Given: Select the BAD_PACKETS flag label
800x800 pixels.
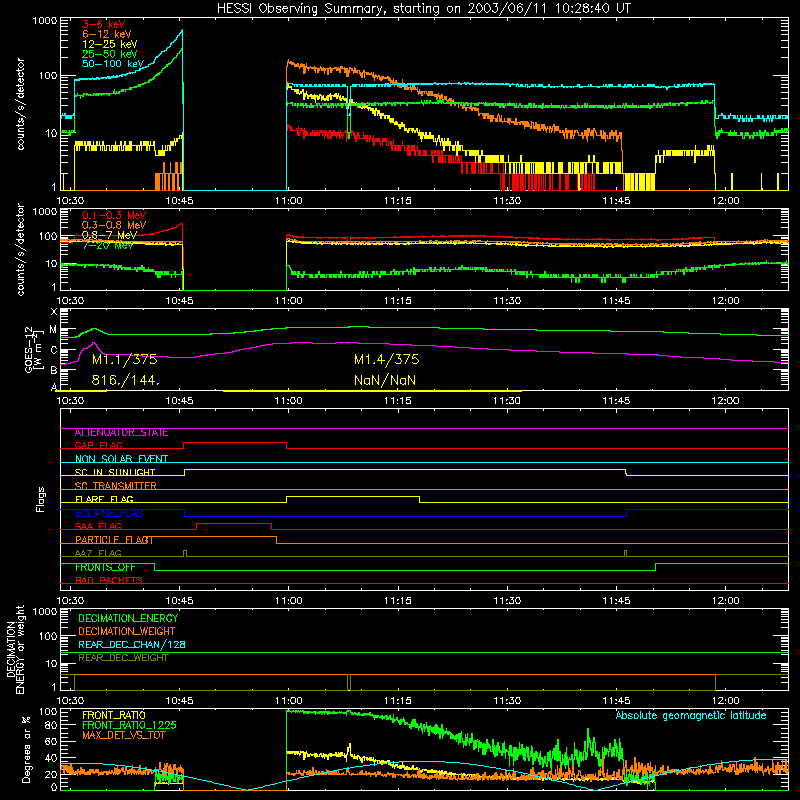Looking at the screenshot, I should pyautogui.click(x=109, y=580).
